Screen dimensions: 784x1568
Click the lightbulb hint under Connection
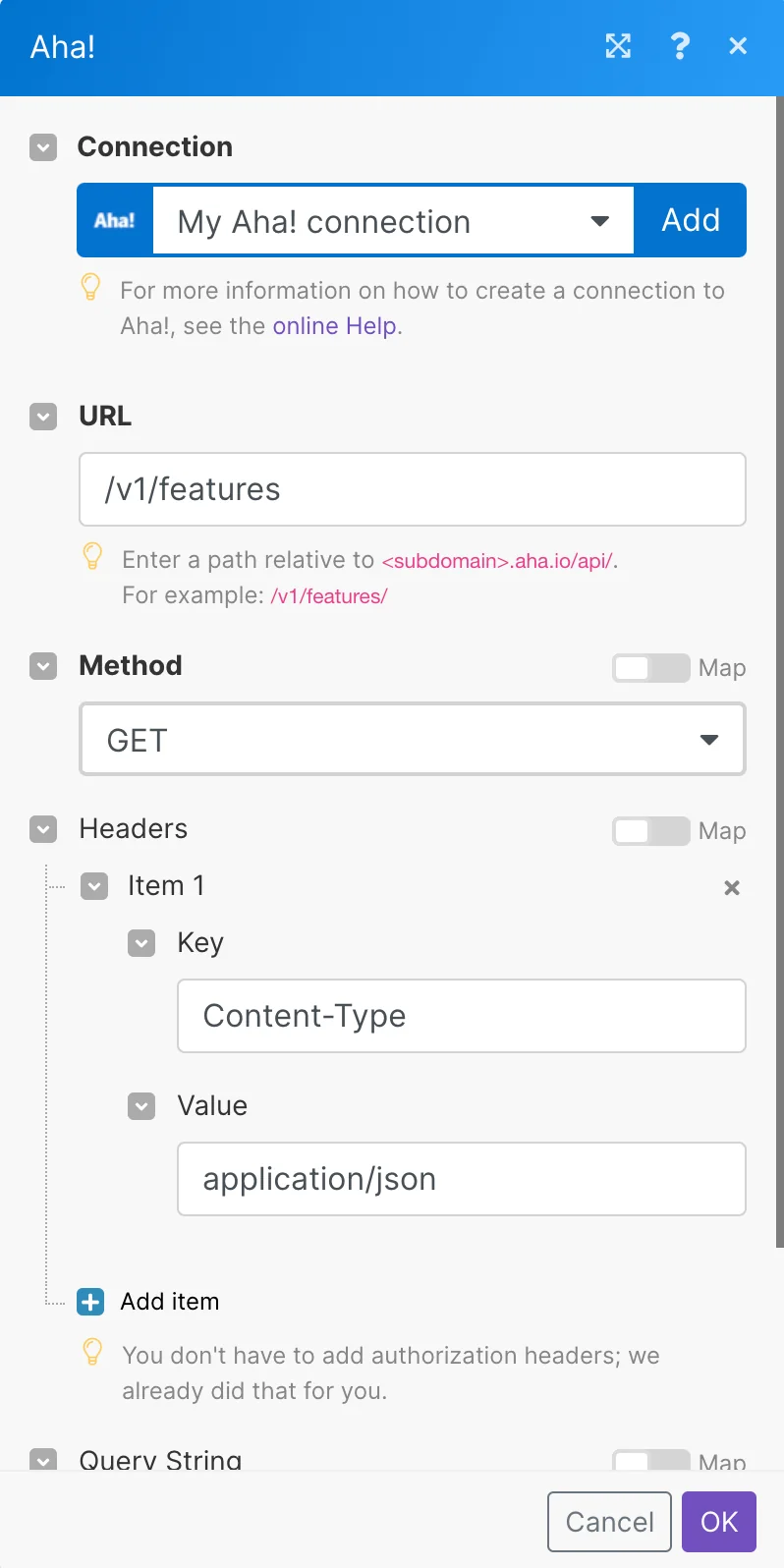coord(90,287)
